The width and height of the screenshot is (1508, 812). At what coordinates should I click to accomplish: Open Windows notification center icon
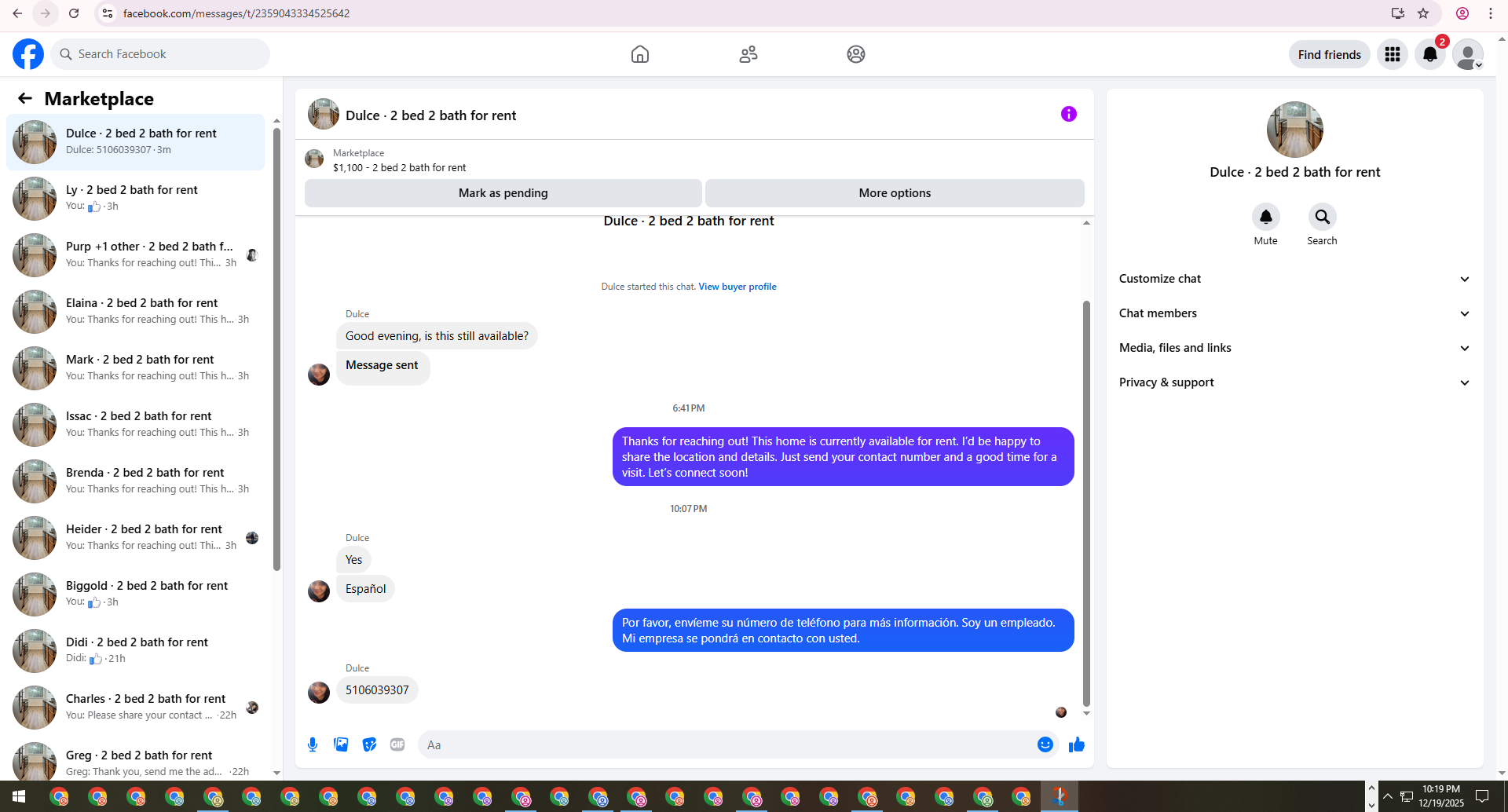click(x=1482, y=797)
